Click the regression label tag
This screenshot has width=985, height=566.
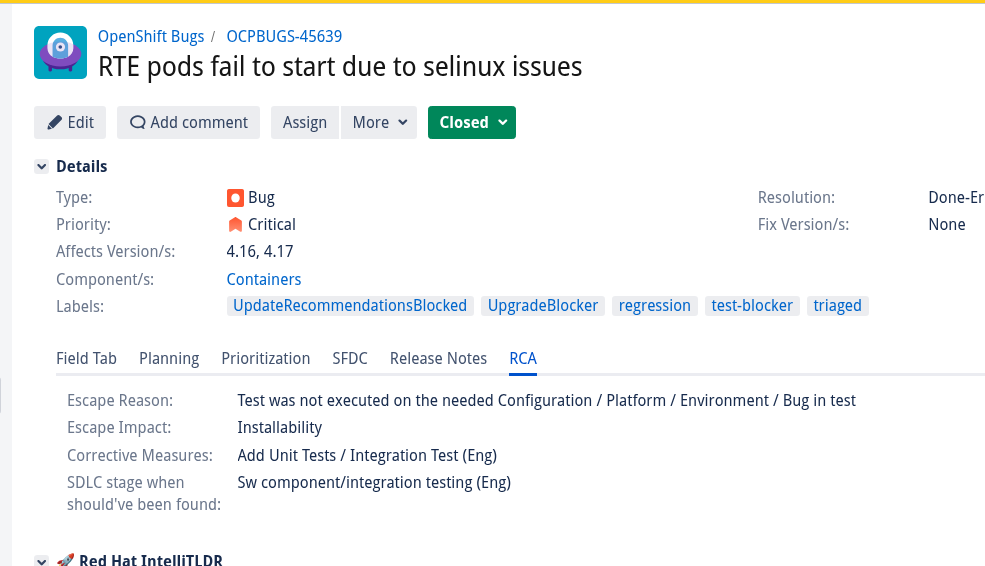click(655, 306)
